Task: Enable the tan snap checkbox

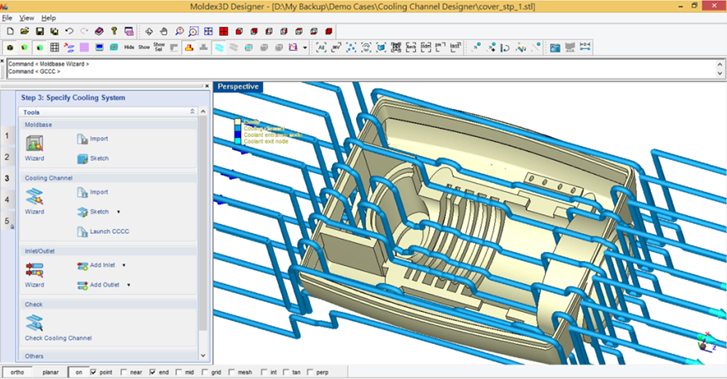Action: point(286,372)
